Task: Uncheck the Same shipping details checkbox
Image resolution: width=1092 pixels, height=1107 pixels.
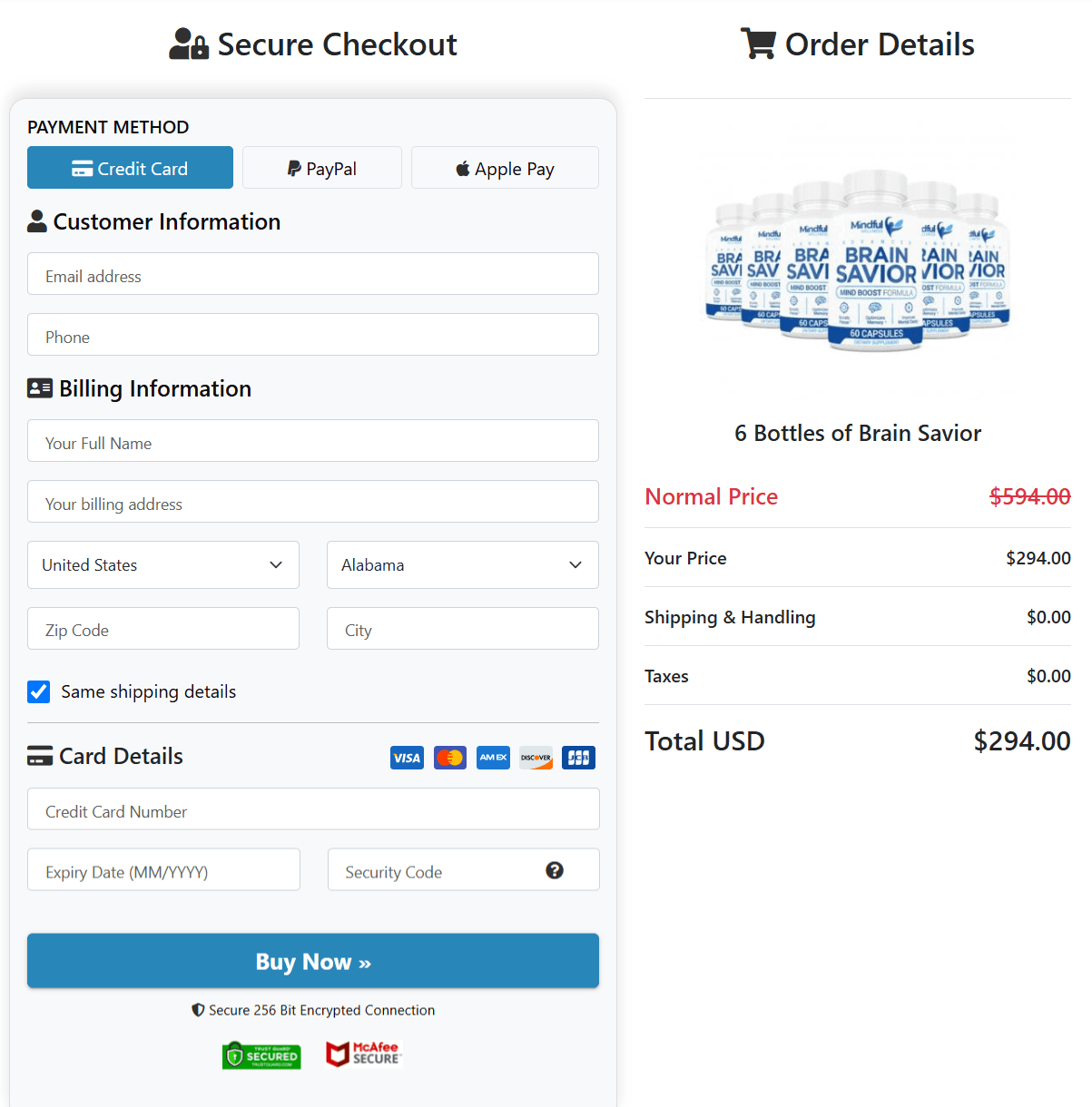Action: pos(38,691)
